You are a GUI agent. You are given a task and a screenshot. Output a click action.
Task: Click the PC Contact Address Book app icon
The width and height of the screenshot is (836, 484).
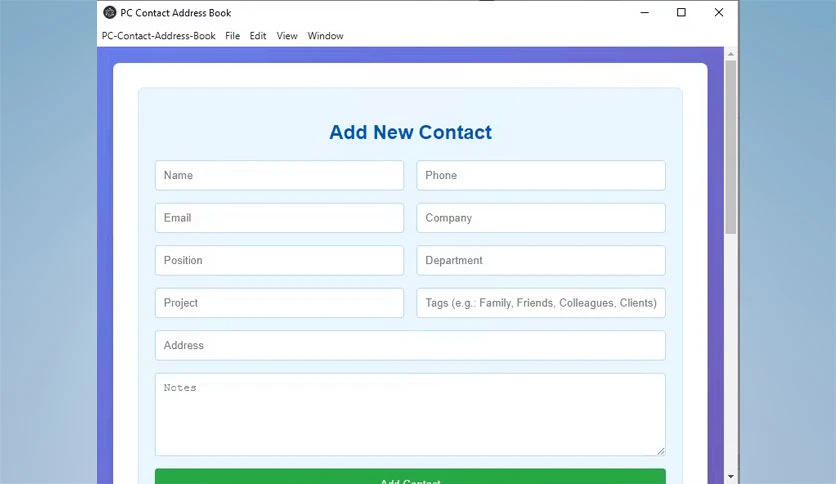point(110,12)
